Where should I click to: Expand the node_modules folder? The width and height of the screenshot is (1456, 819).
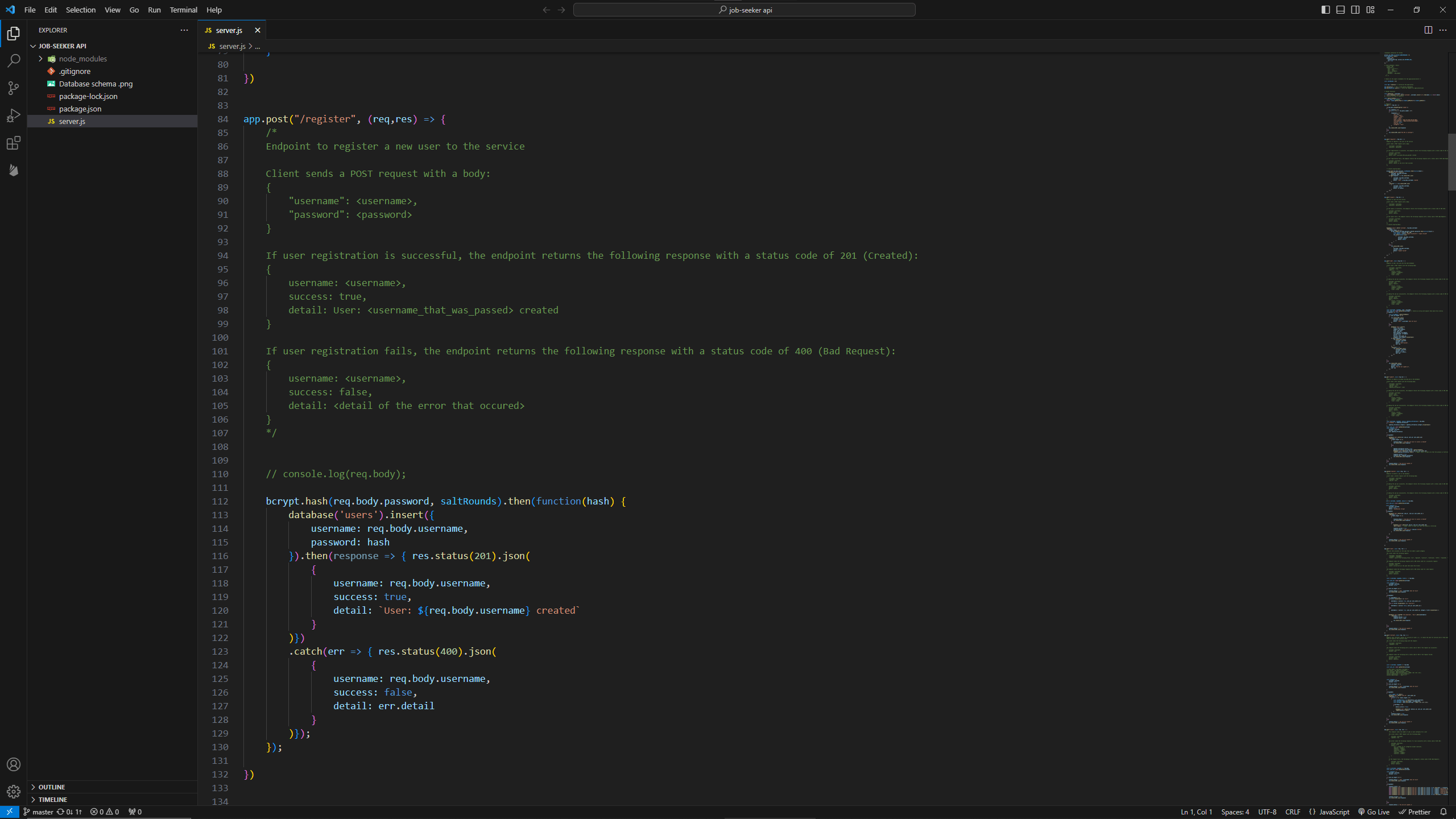click(82, 59)
